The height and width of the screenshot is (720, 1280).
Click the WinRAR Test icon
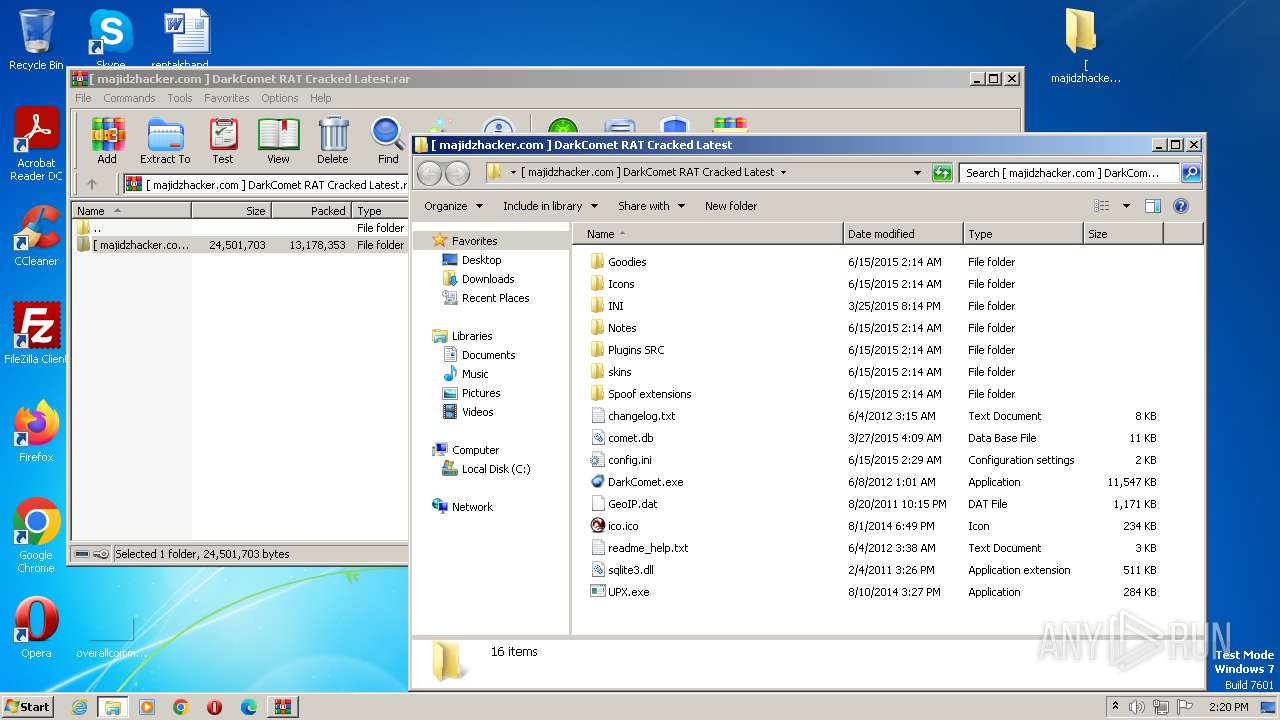pos(223,140)
